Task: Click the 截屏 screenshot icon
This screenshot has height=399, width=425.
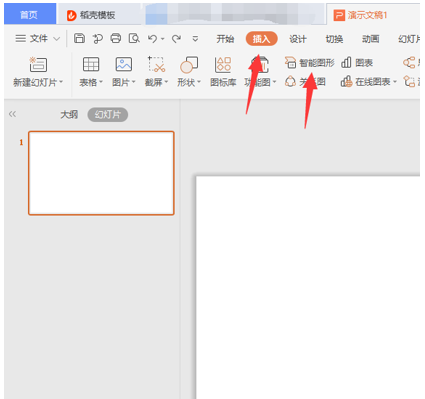Action: (x=156, y=64)
